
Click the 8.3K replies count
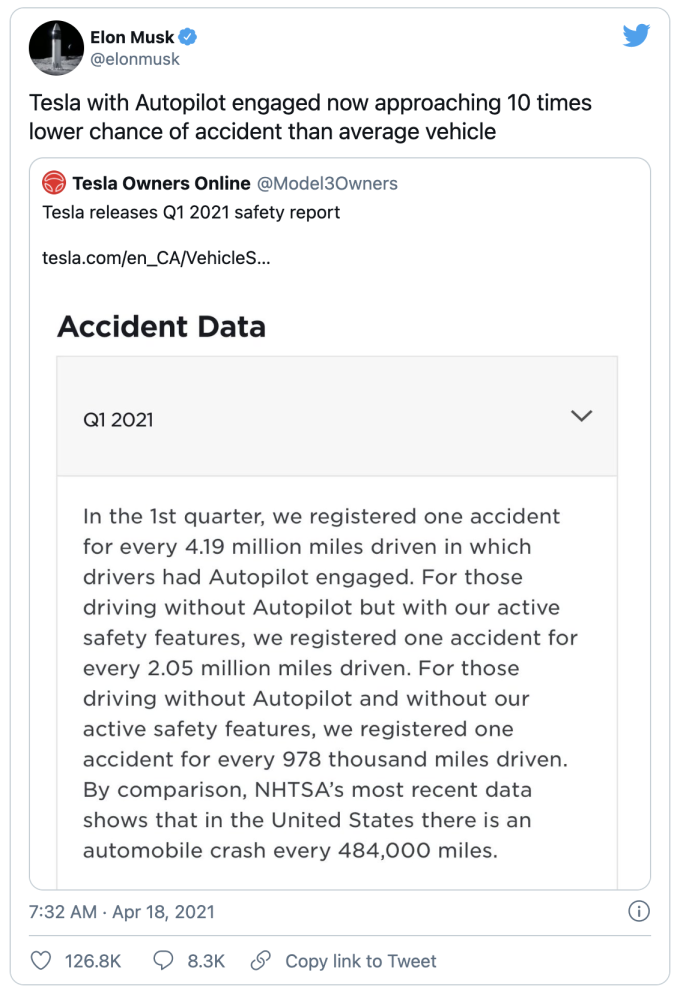[206, 961]
